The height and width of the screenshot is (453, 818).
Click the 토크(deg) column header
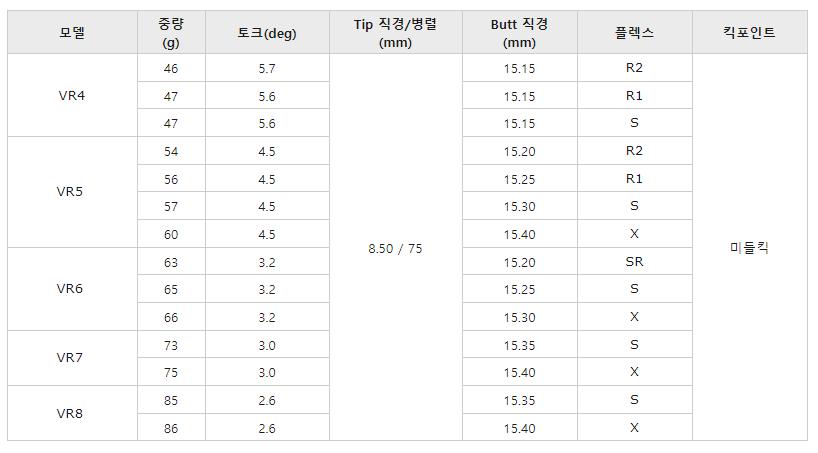pyautogui.click(x=267, y=33)
